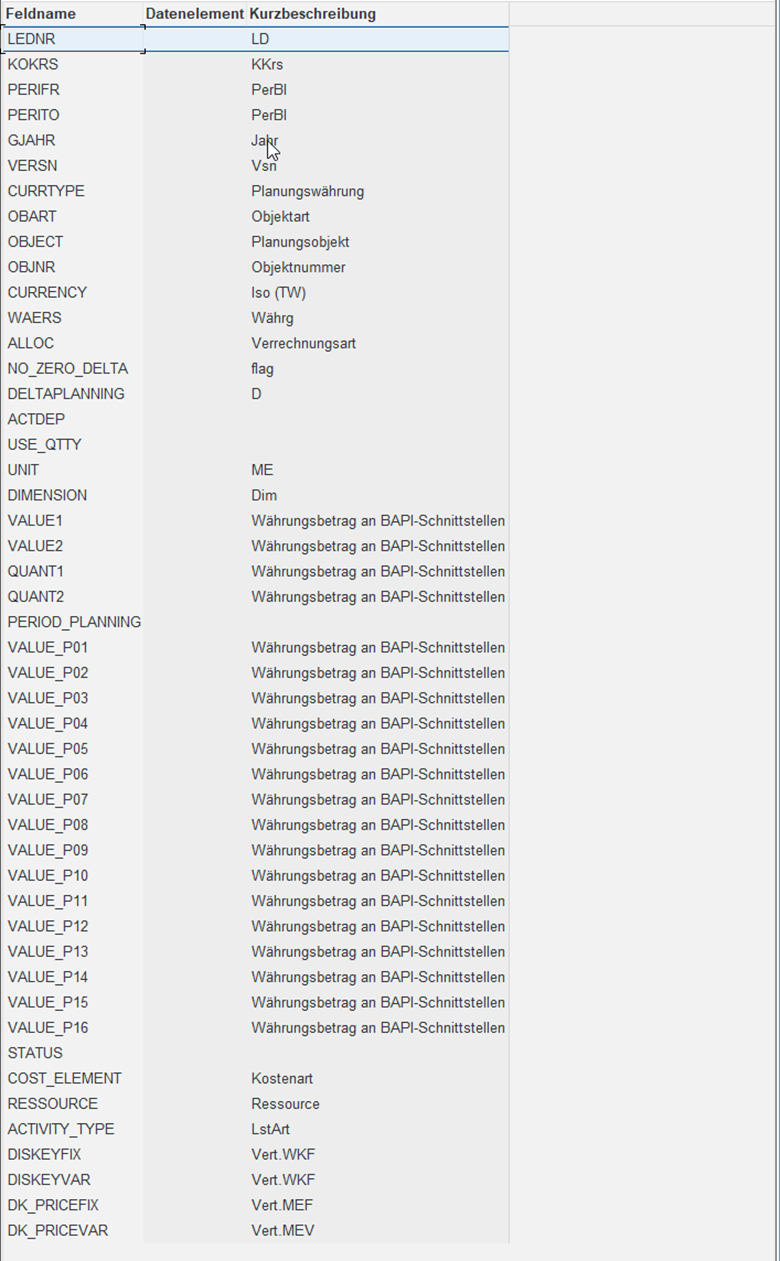Viewport: 780px width, 1261px height.
Task: Click the Feldname column header
Action: point(42,14)
